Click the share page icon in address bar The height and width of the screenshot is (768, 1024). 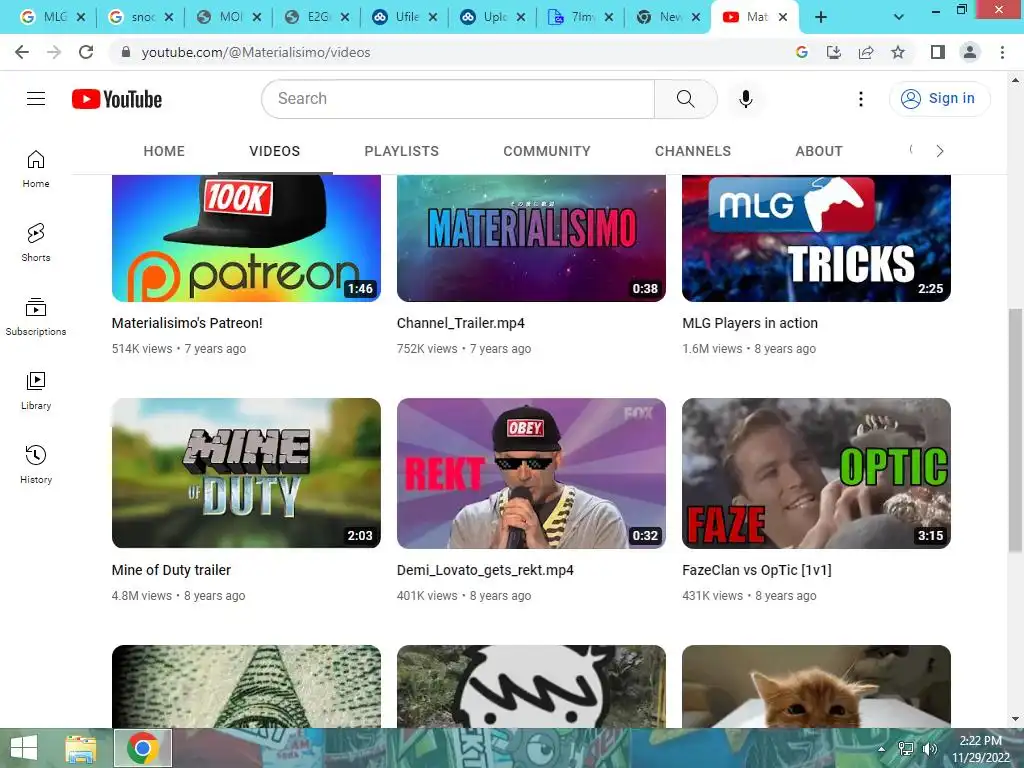866,52
